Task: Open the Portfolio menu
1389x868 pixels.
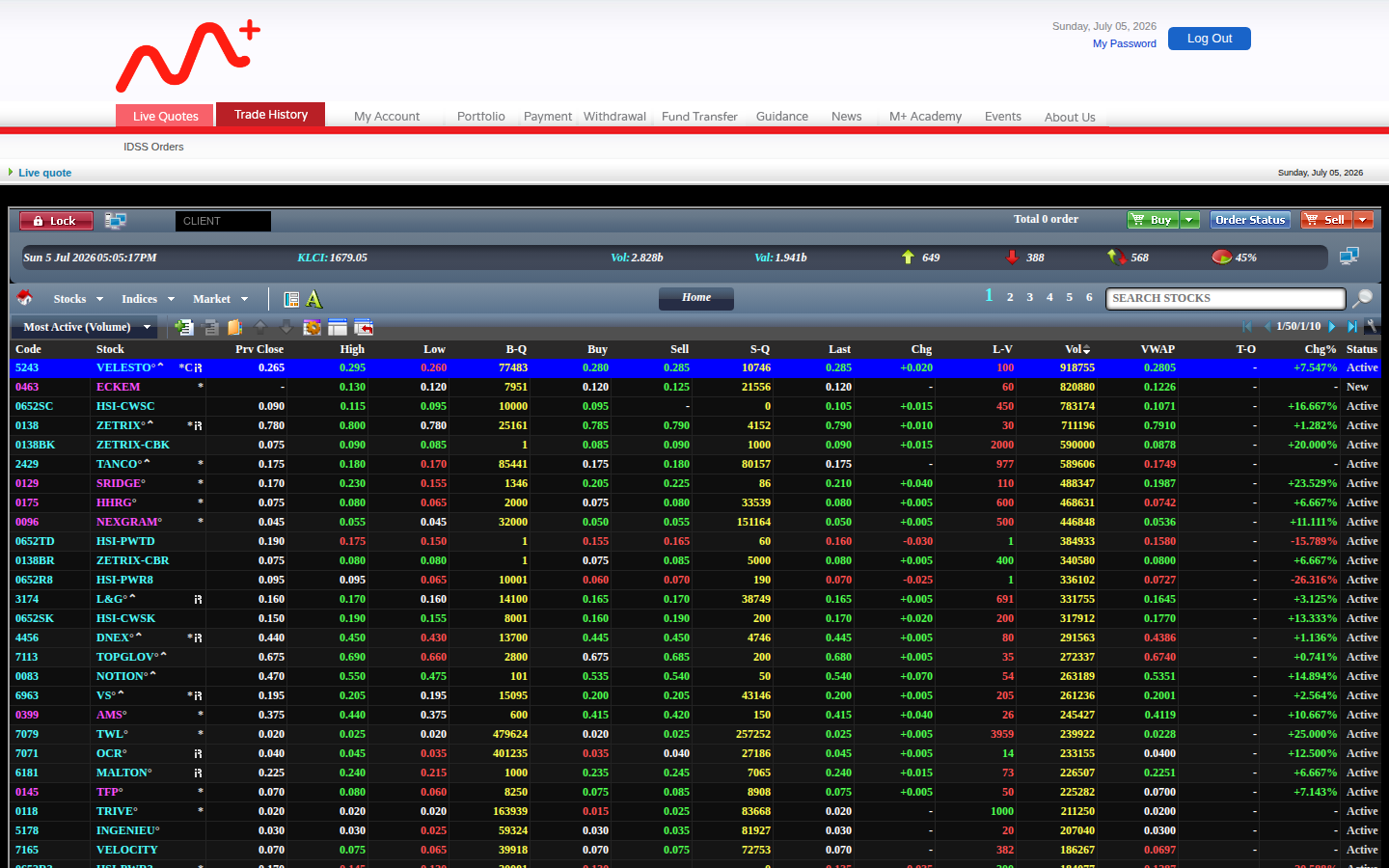Action: [x=481, y=116]
